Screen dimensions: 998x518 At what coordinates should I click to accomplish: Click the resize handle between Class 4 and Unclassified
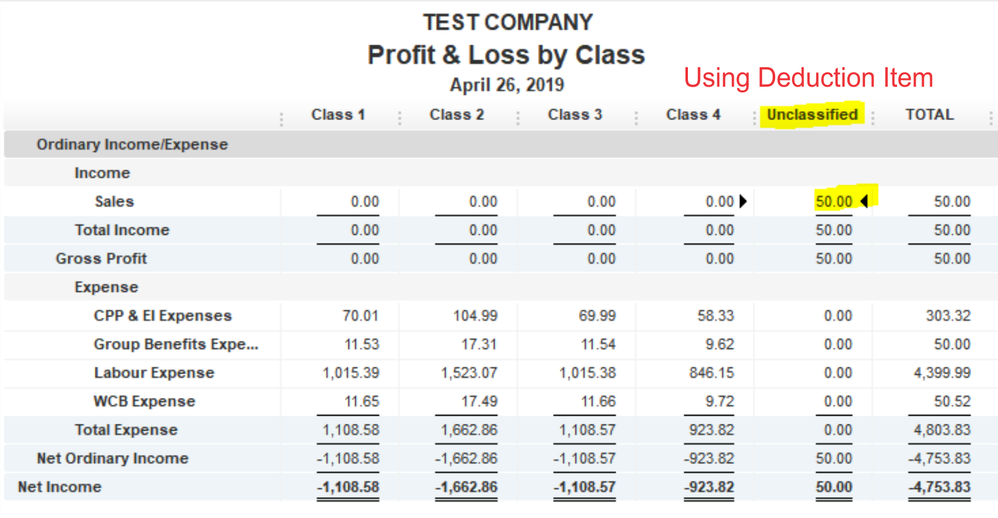pos(753,117)
